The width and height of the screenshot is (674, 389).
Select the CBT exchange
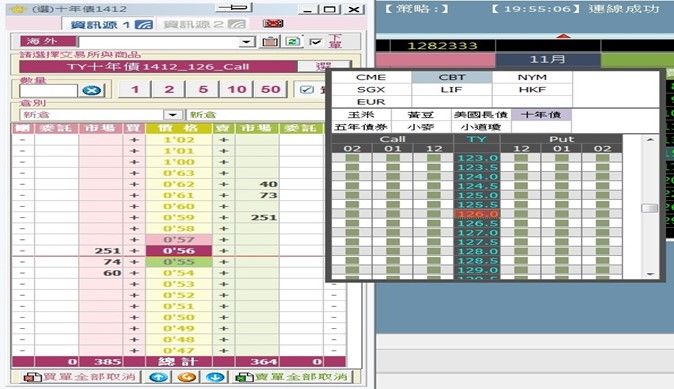point(451,77)
